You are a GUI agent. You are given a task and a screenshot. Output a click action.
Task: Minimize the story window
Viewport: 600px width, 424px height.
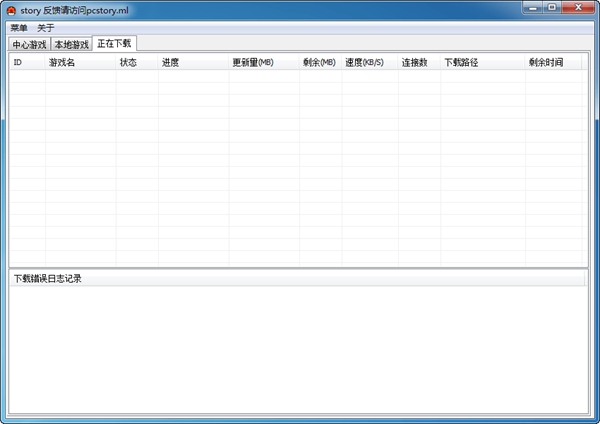533,7
